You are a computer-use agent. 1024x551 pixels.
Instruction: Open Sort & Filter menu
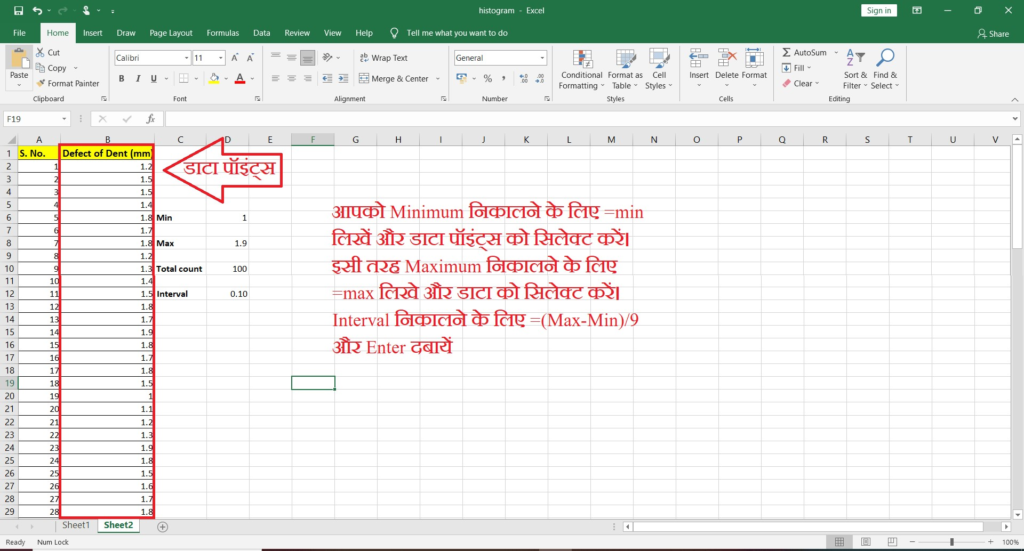(855, 70)
